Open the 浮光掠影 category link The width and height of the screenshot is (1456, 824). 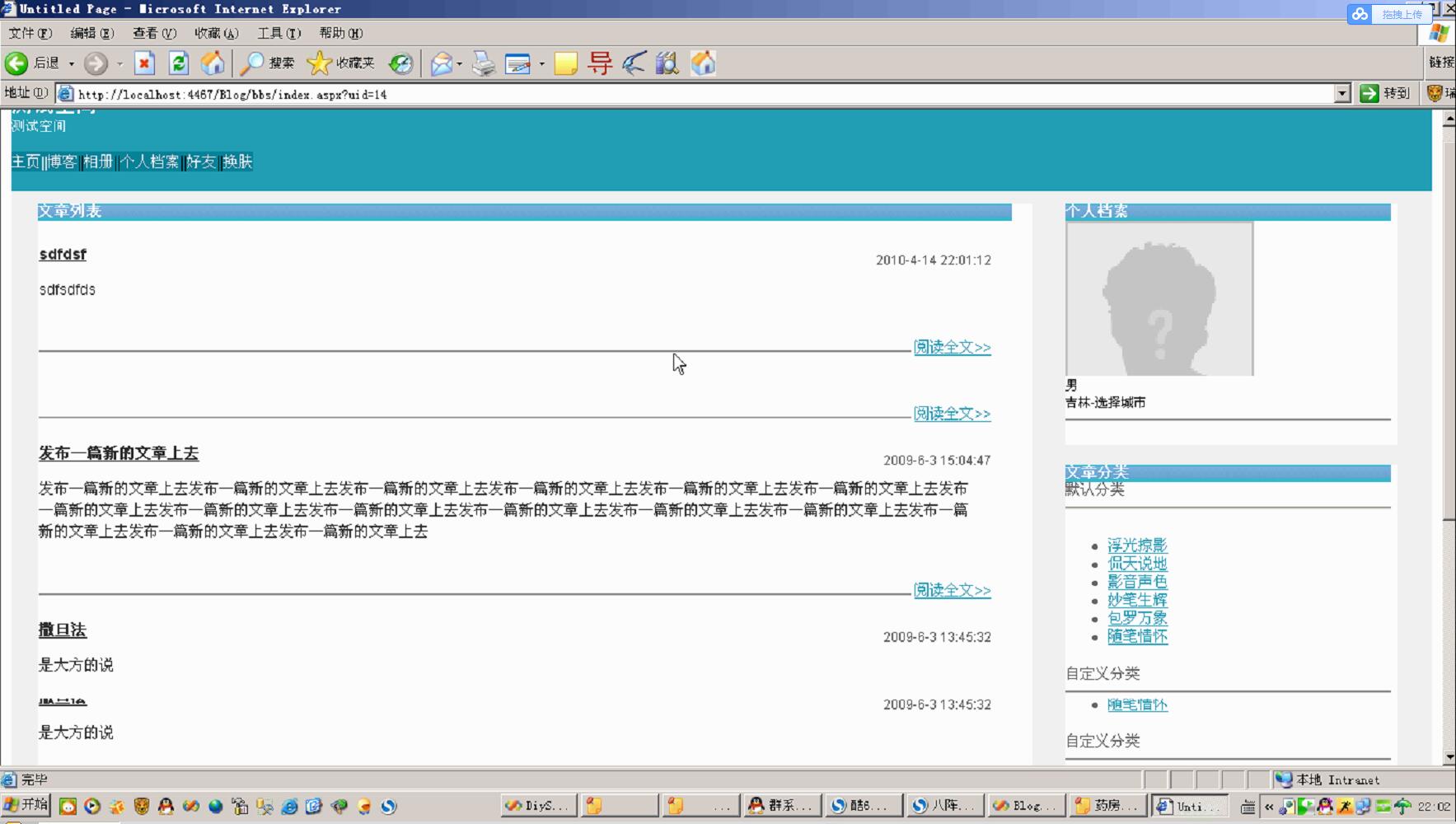[1137, 545]
